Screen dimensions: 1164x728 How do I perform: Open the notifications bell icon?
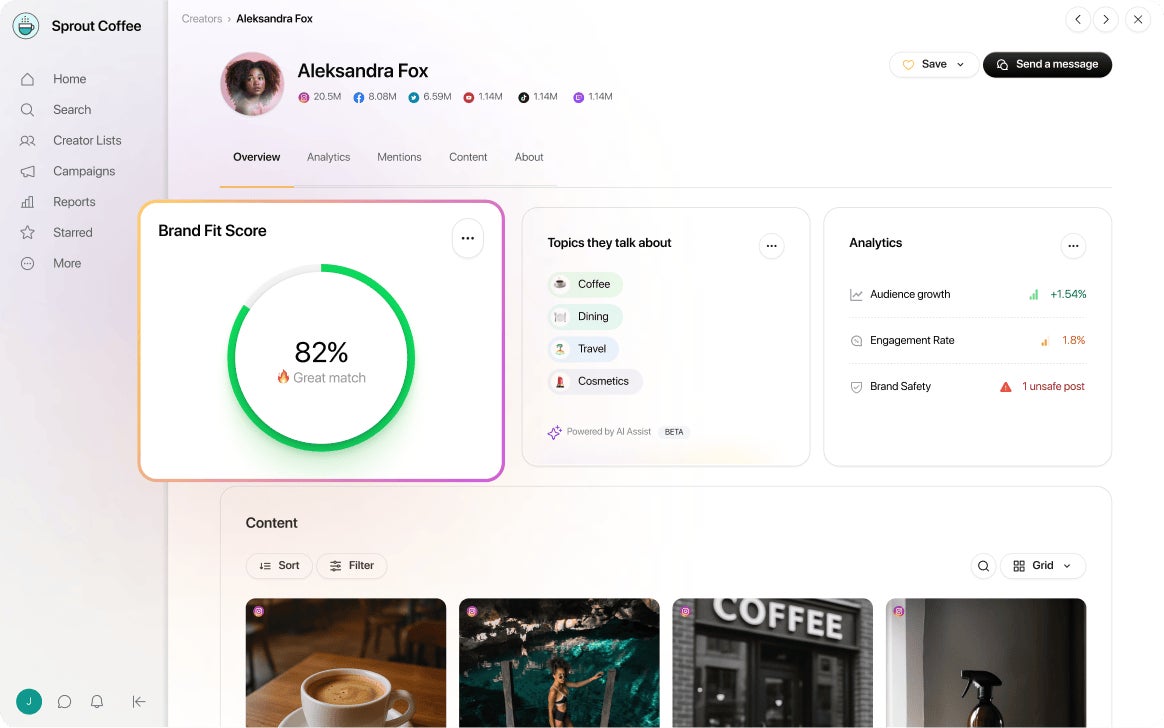[x=97, y=701]
